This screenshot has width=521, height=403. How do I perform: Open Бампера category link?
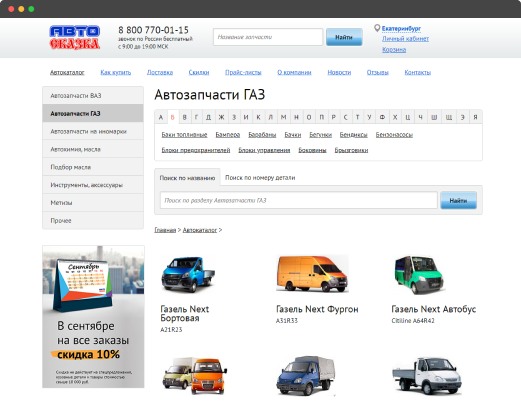(x=228, y=135)
